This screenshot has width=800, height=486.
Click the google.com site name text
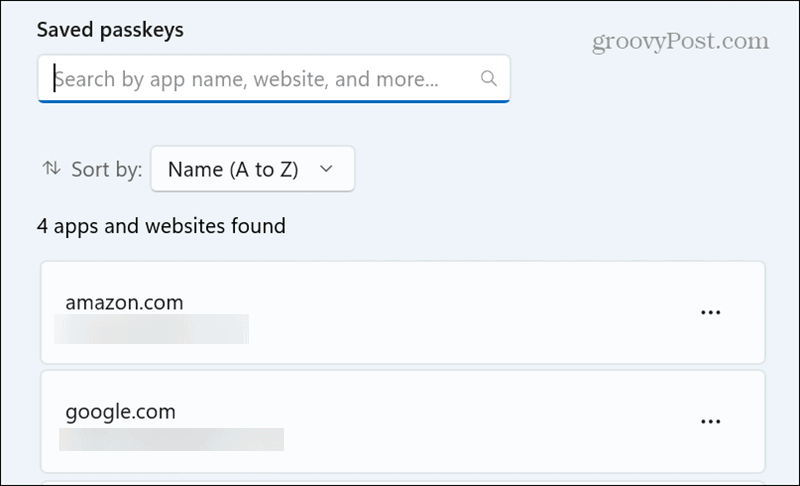[120, 411]
